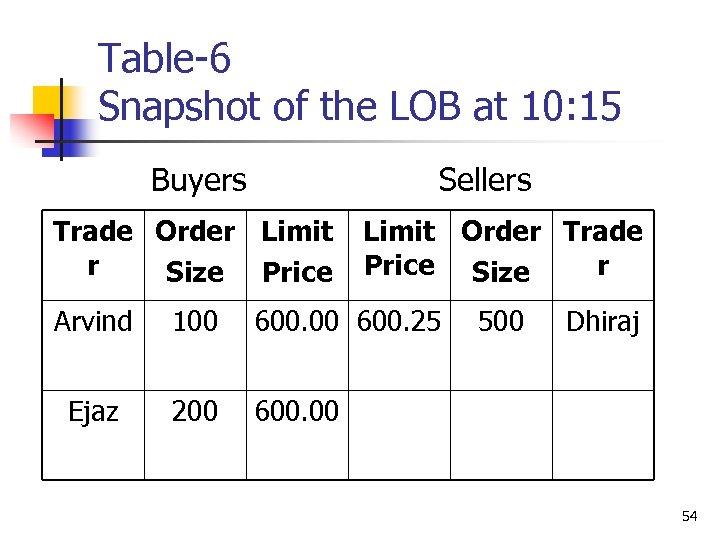Screen dimensions: 720x540
Task: Select the Buyers label above the table
Action: pos(198,180)
